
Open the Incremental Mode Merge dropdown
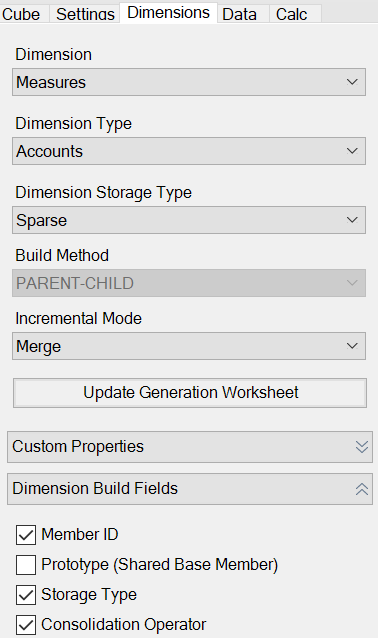coord(189,346)
